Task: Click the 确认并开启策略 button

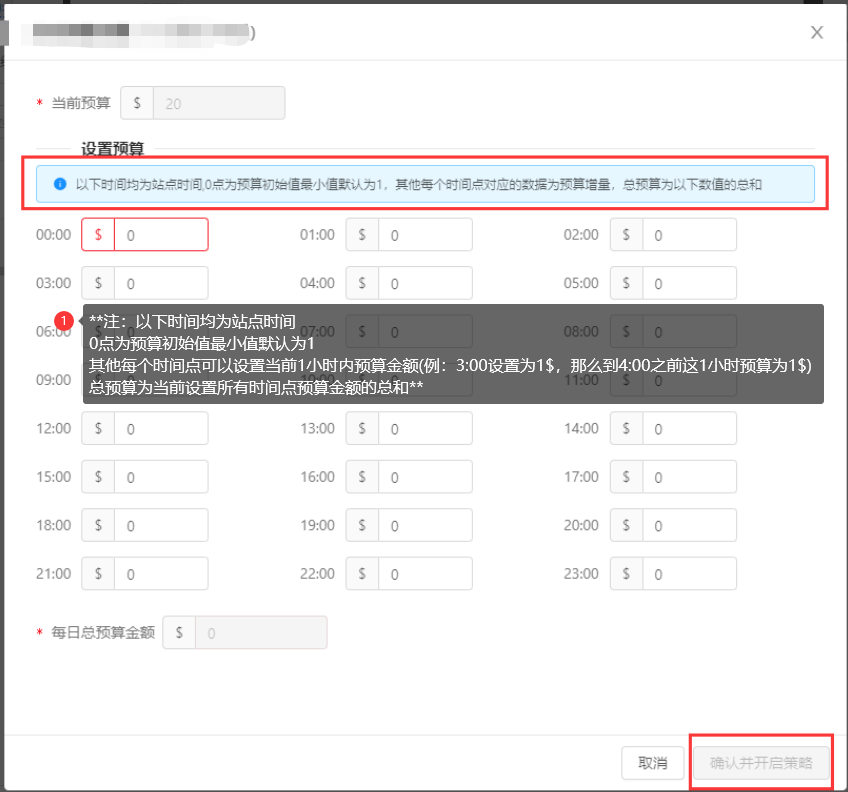Action: [761, 763]
